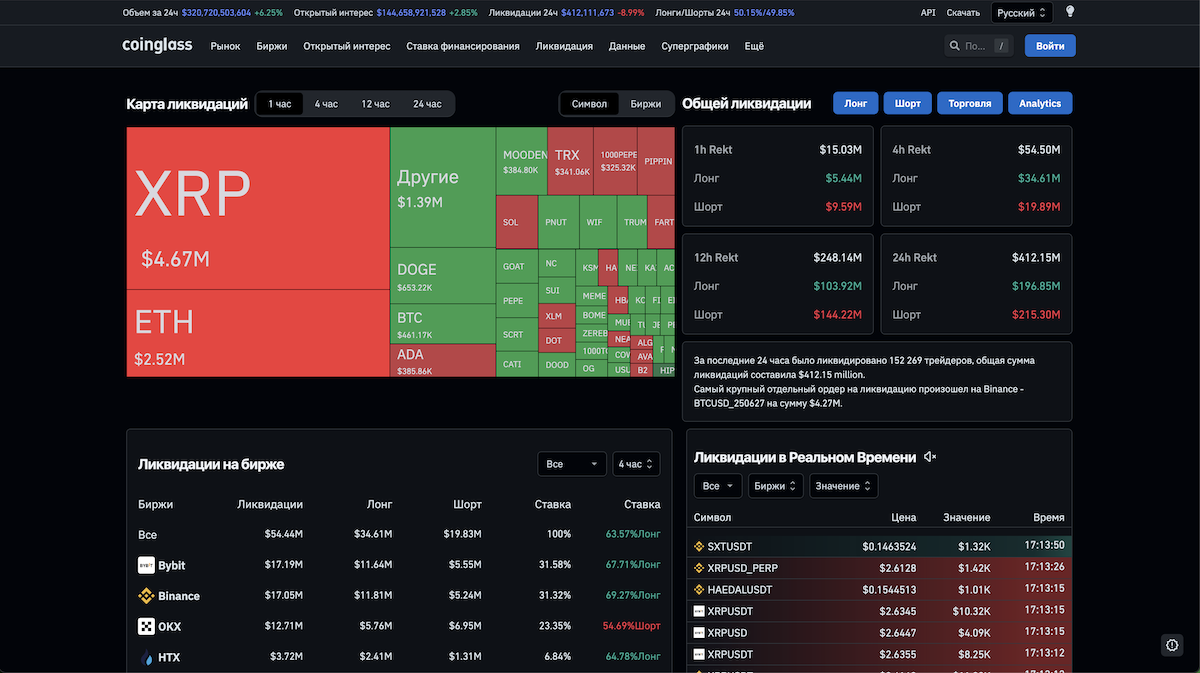This screenshot has width=1200, height=673.
Task: Click the 12h Rekt total $248.14M
Action: (x=837, y=257)
